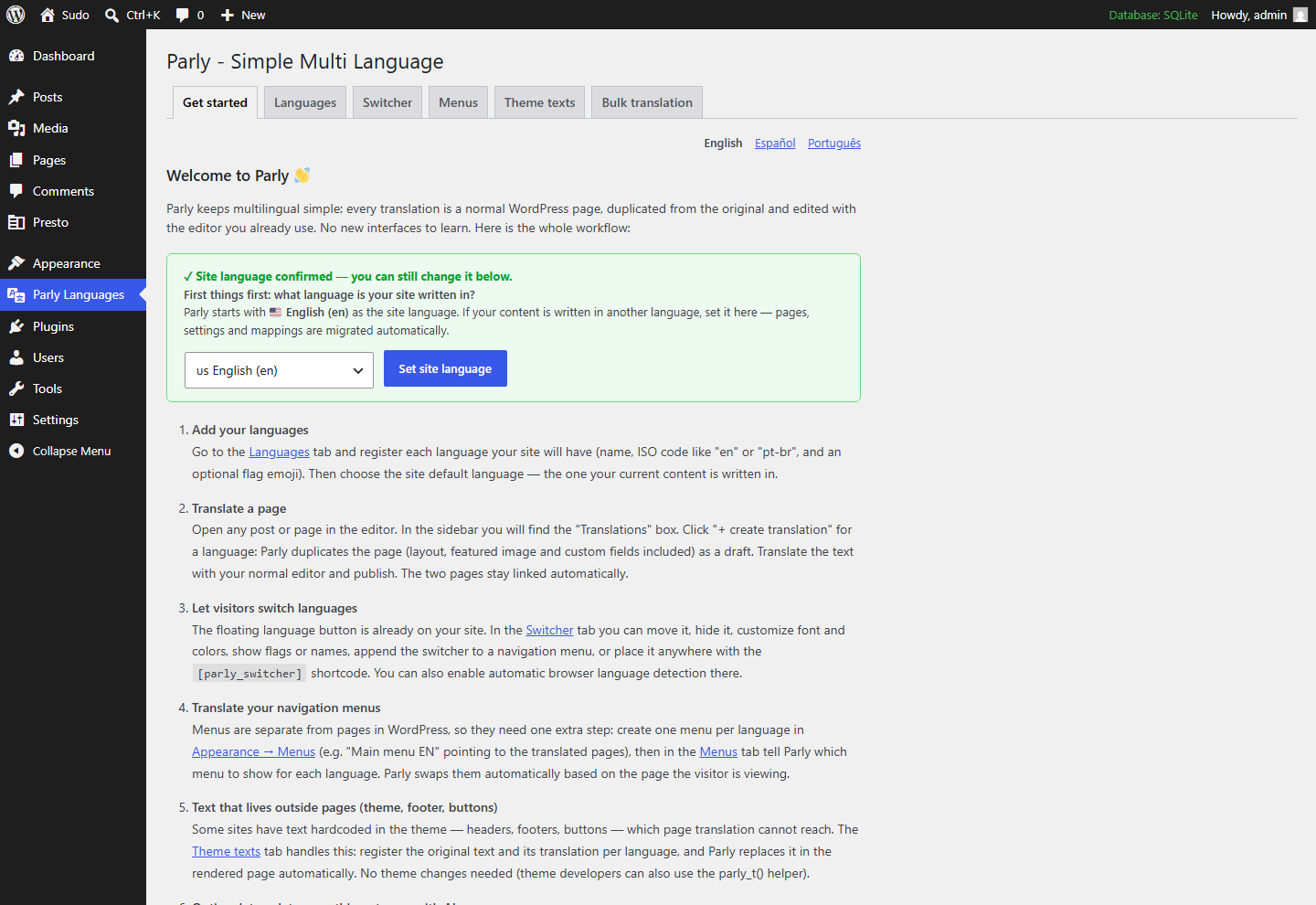Click the Dashboard gauge icon
This screenshot has width=1316, height=905.
pyautogui.click(x=16, y=56)
